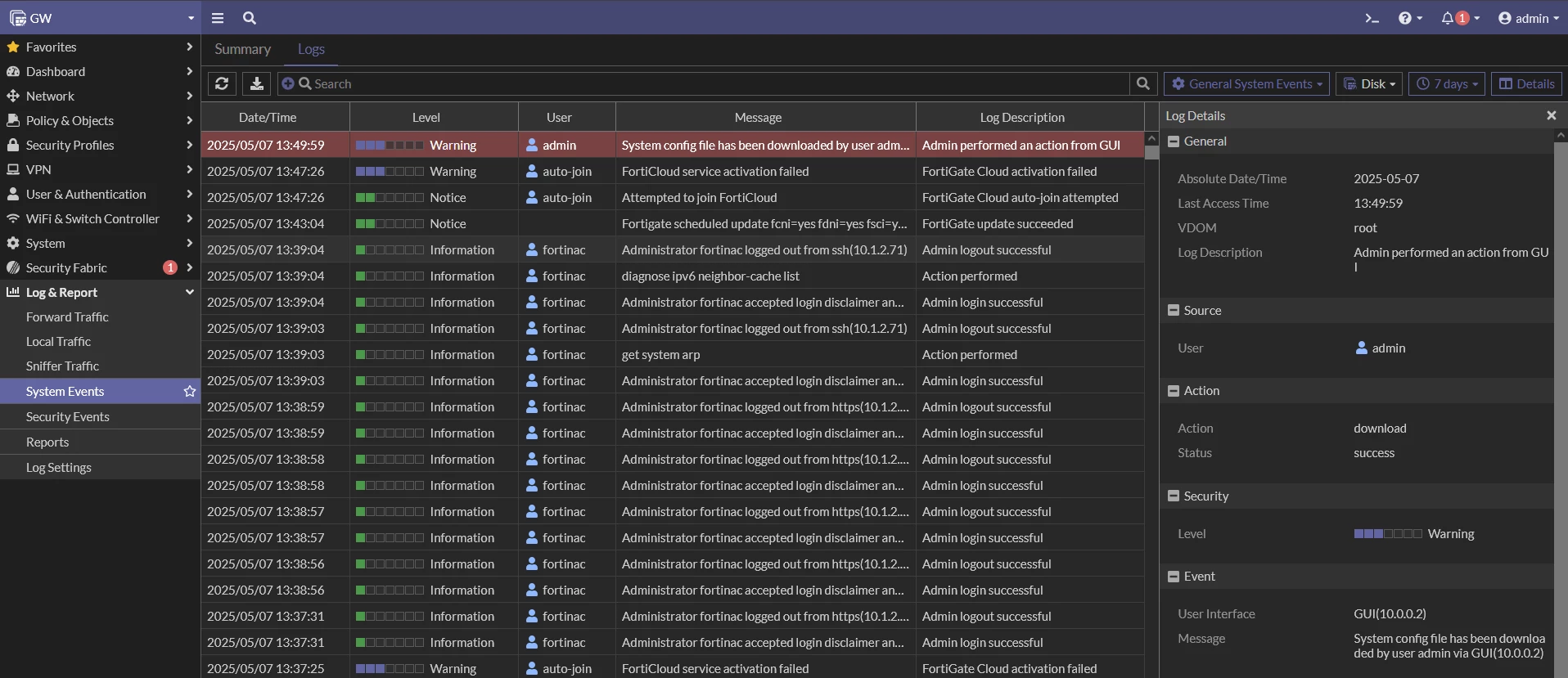Refresh the system events log list

[x=222, y=83]
